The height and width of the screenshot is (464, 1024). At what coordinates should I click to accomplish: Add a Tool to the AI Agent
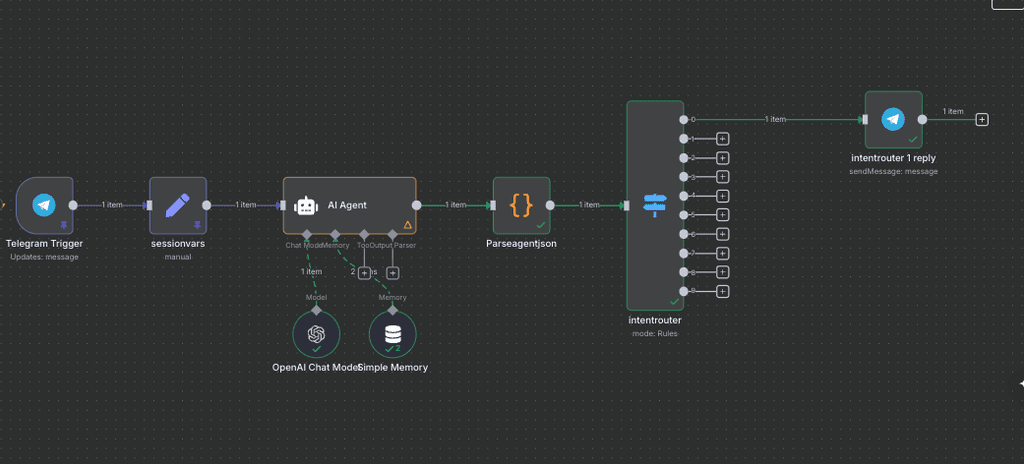pyautogui.click(x=364, y=272)
